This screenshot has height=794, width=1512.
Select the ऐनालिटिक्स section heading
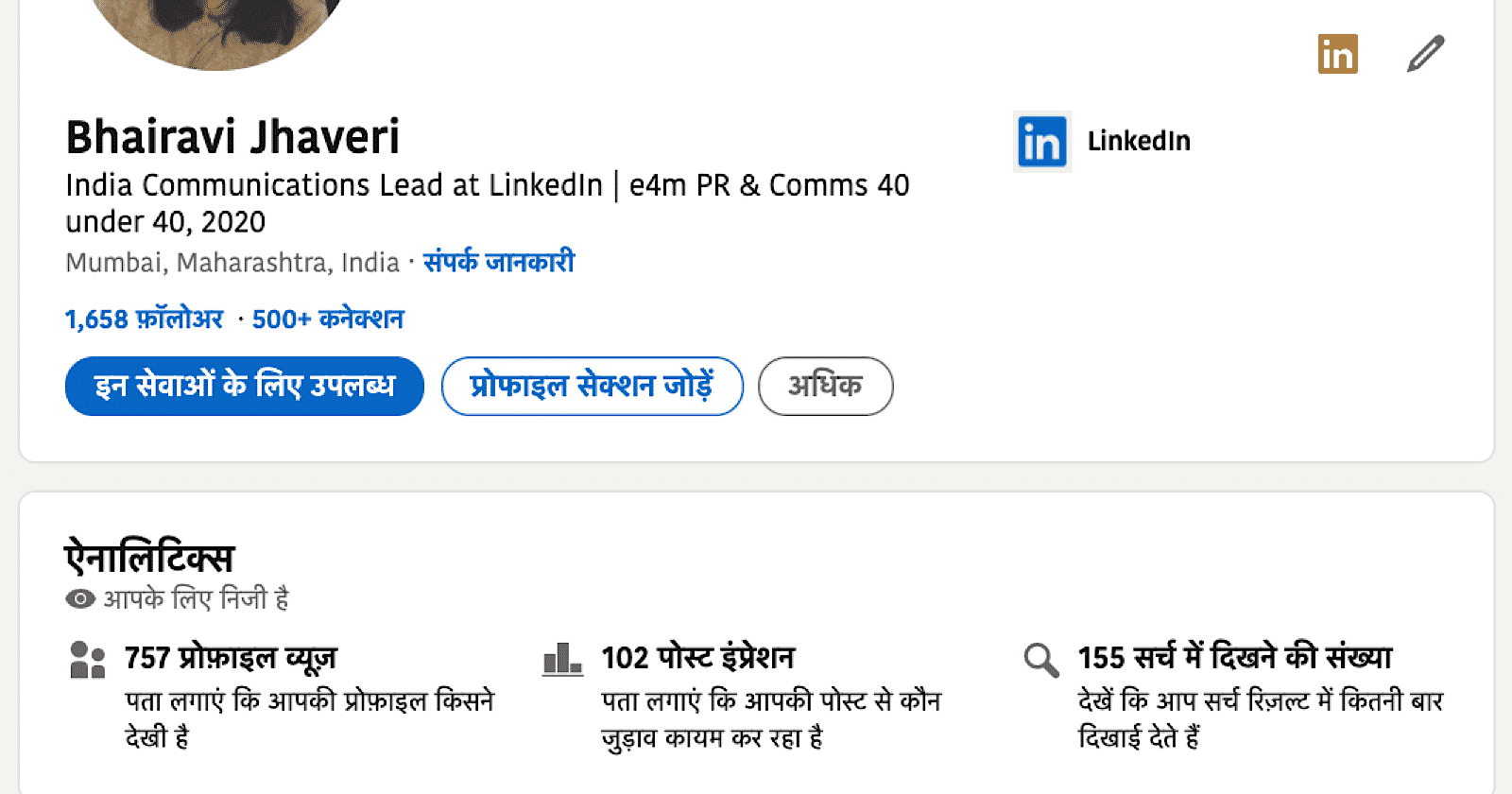pyautogui.click(x=149, y=558)
